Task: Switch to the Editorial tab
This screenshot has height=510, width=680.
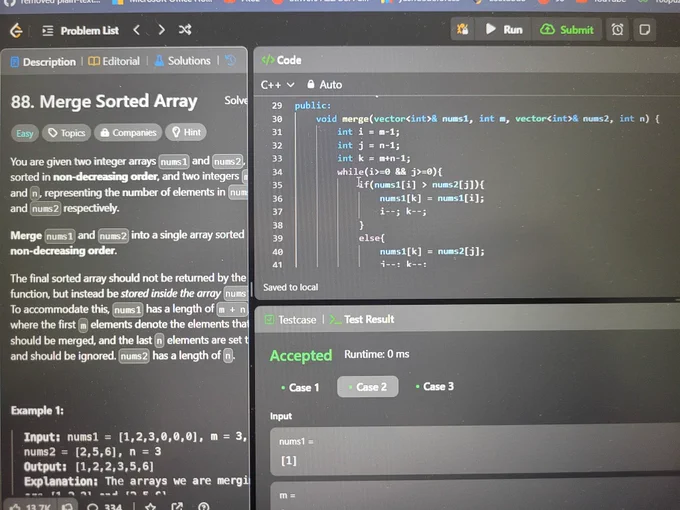Action: pos(114,61)
